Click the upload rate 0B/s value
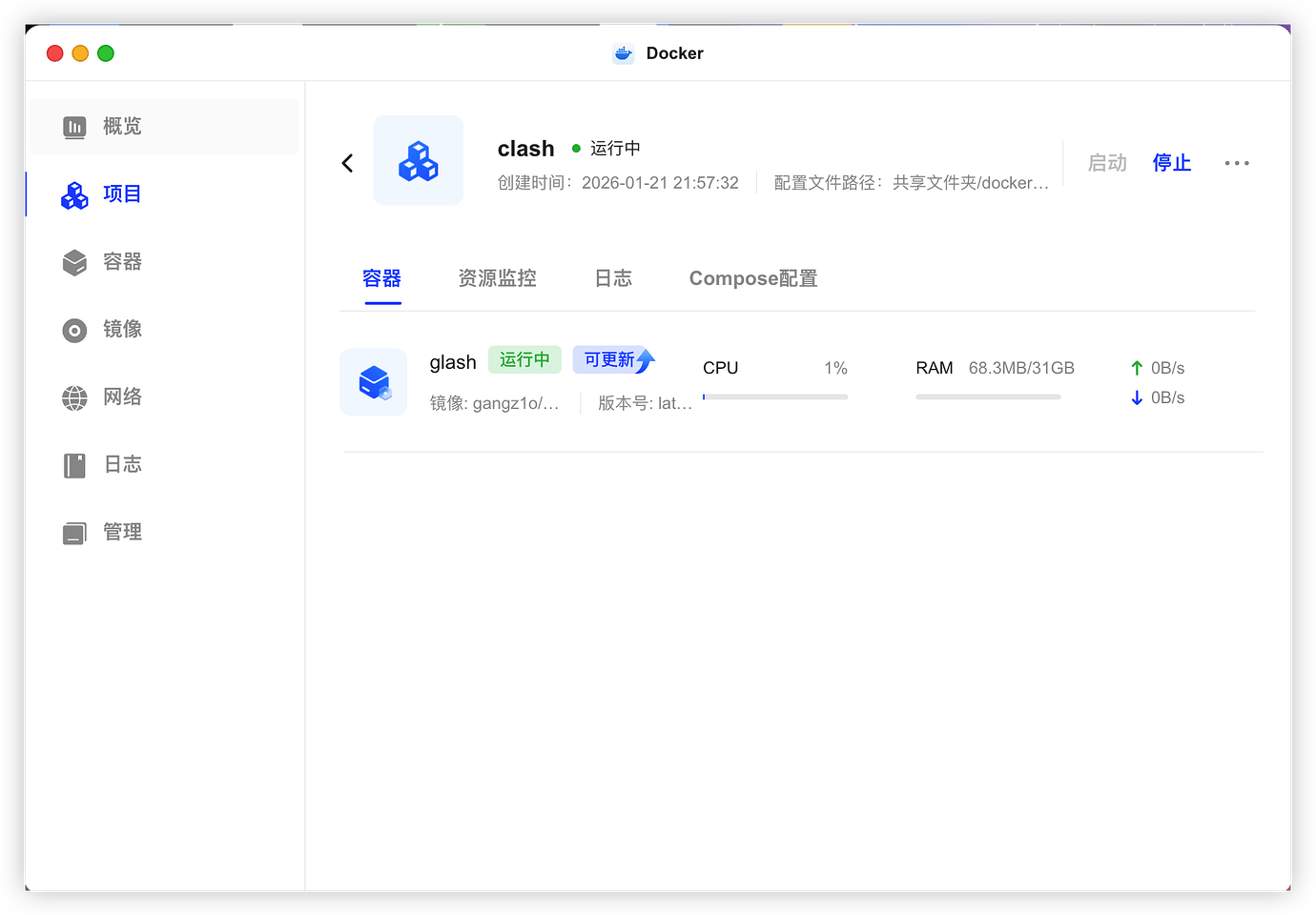The height and width of the screenshot is (915, 1316). tap(1167, 368)
